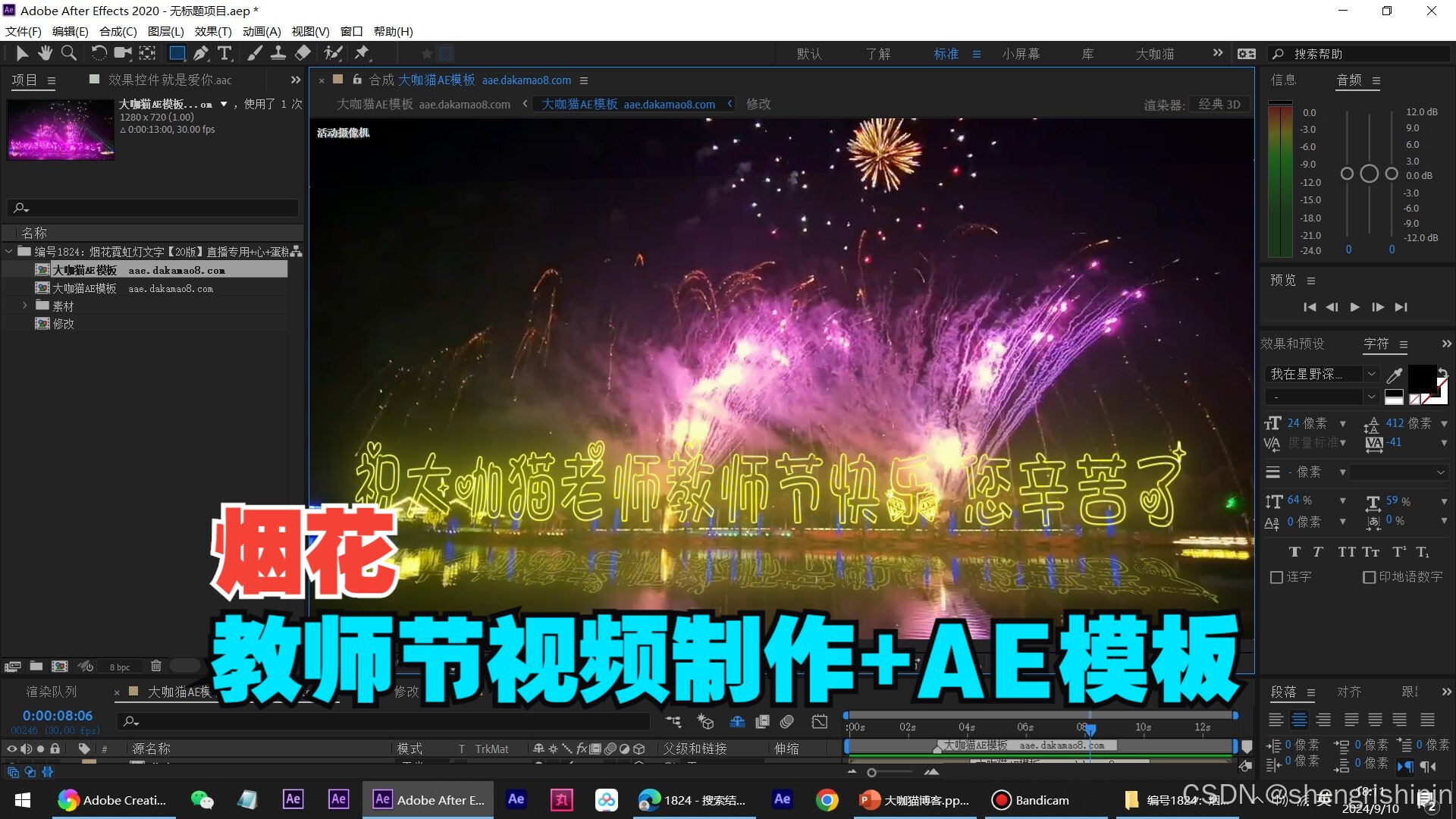Click the audio speaker column header
Screen dimensions: 1456x819
click(27, 749)
